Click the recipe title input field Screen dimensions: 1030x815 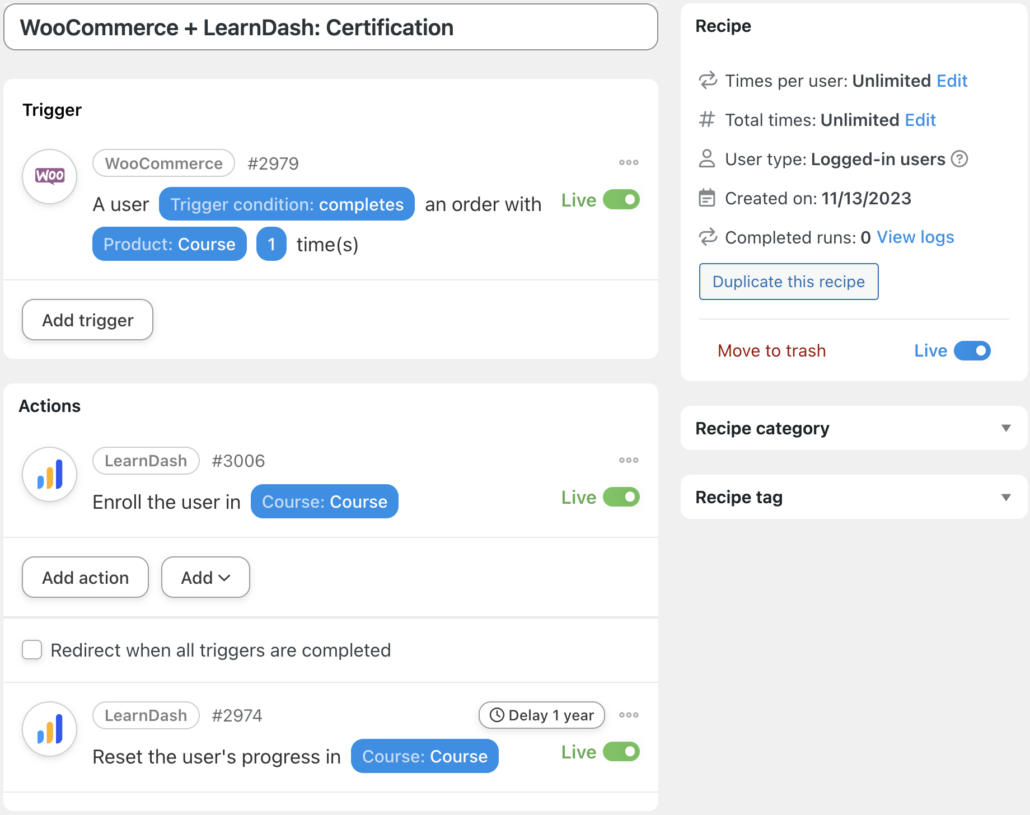pos(330,27)
